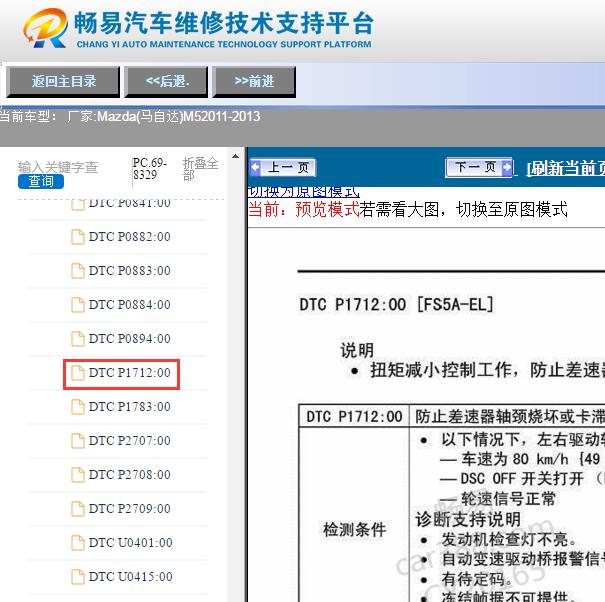The height and width of the screenshot is (602, 605).
Task: Open DTC P0883:00 tree entry
Action: click(129, 271)
